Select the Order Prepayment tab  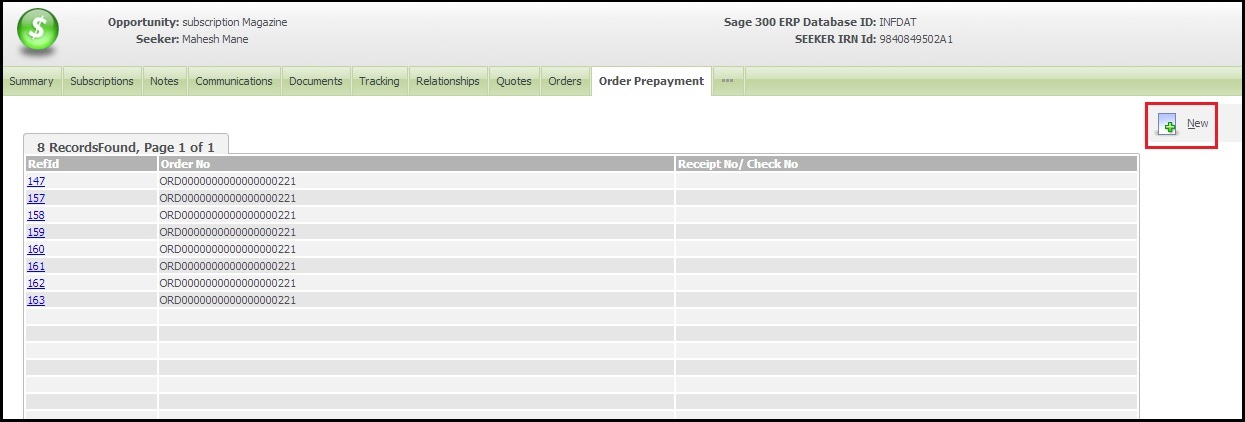[651, 81]
